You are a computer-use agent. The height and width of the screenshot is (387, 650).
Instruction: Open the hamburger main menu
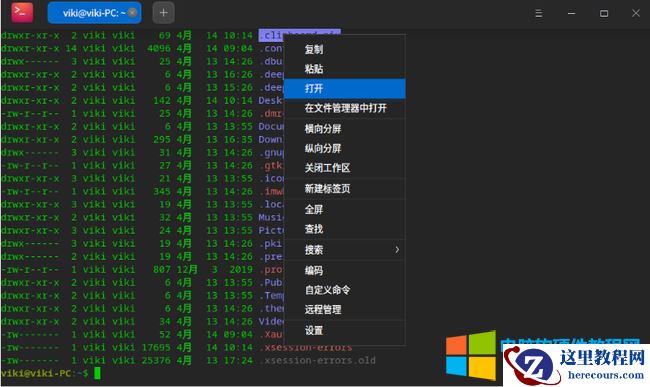click(x=538, y=13)
